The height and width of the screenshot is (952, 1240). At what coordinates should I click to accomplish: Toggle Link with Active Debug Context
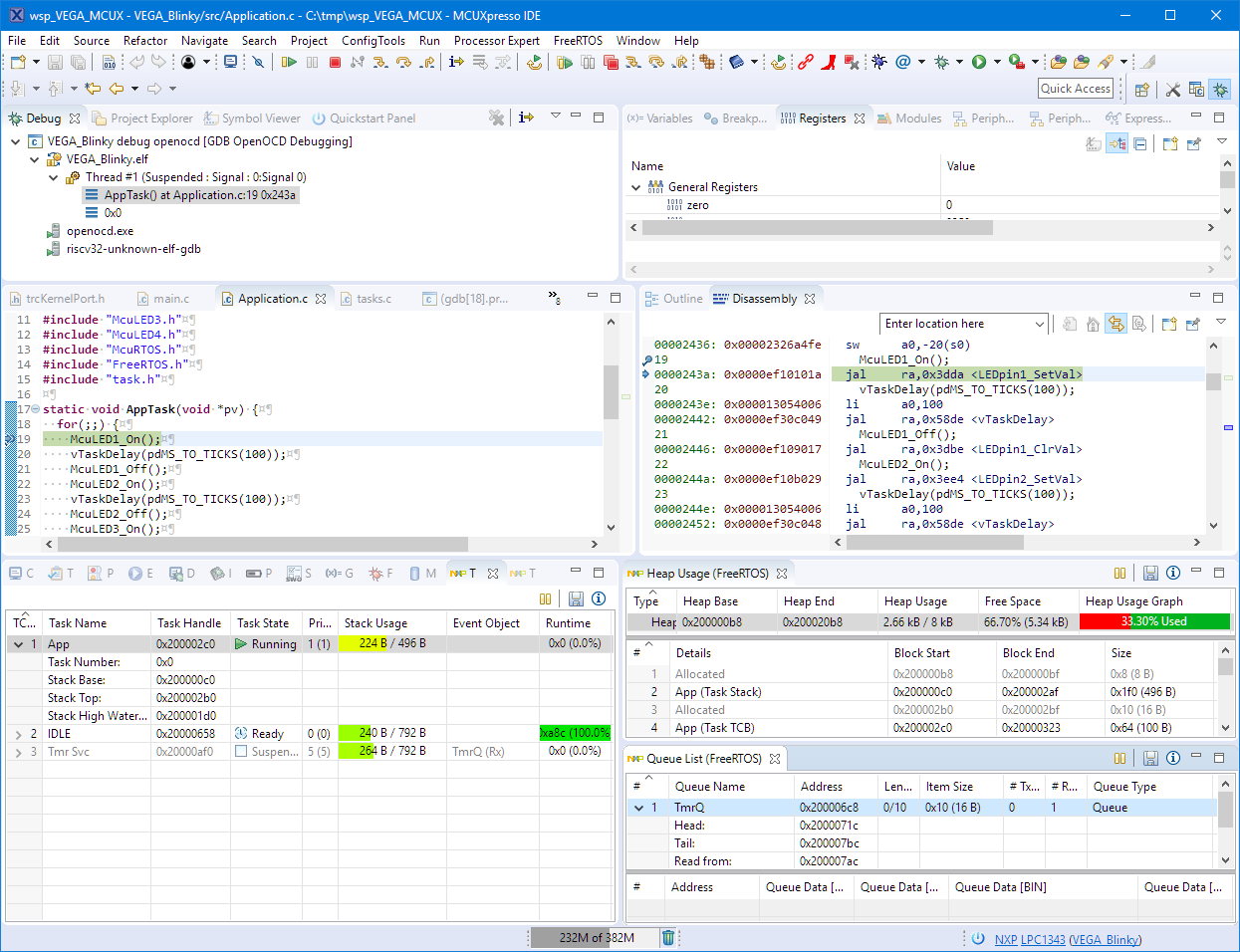pos(1116,324)
